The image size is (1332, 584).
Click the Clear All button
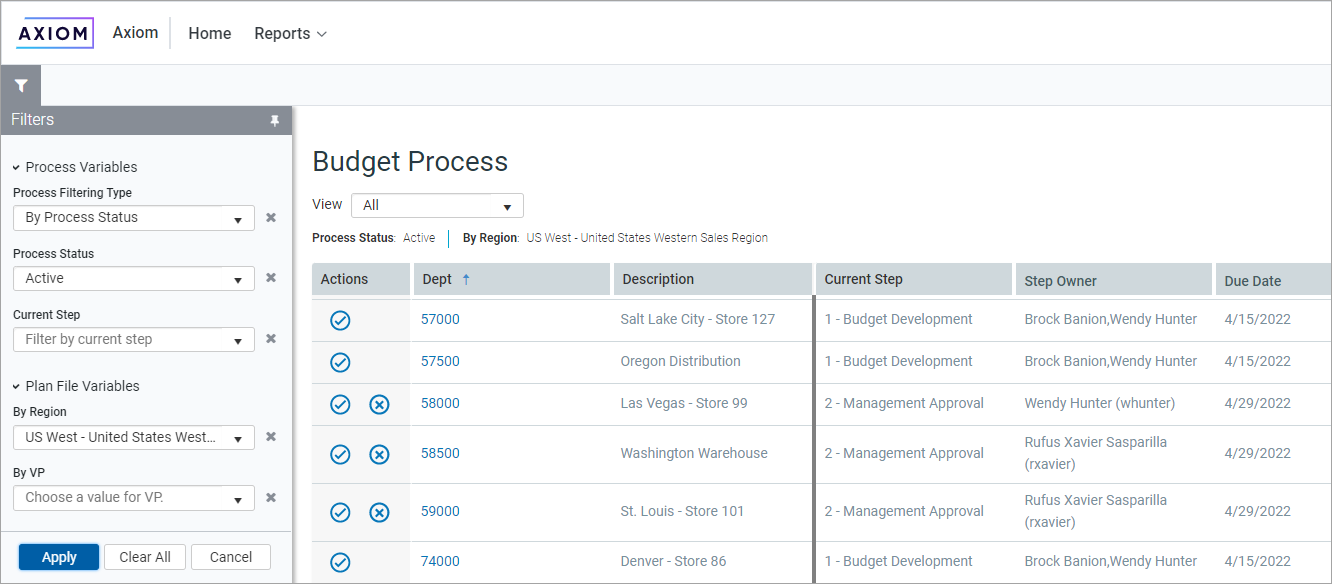pos(145,557)
